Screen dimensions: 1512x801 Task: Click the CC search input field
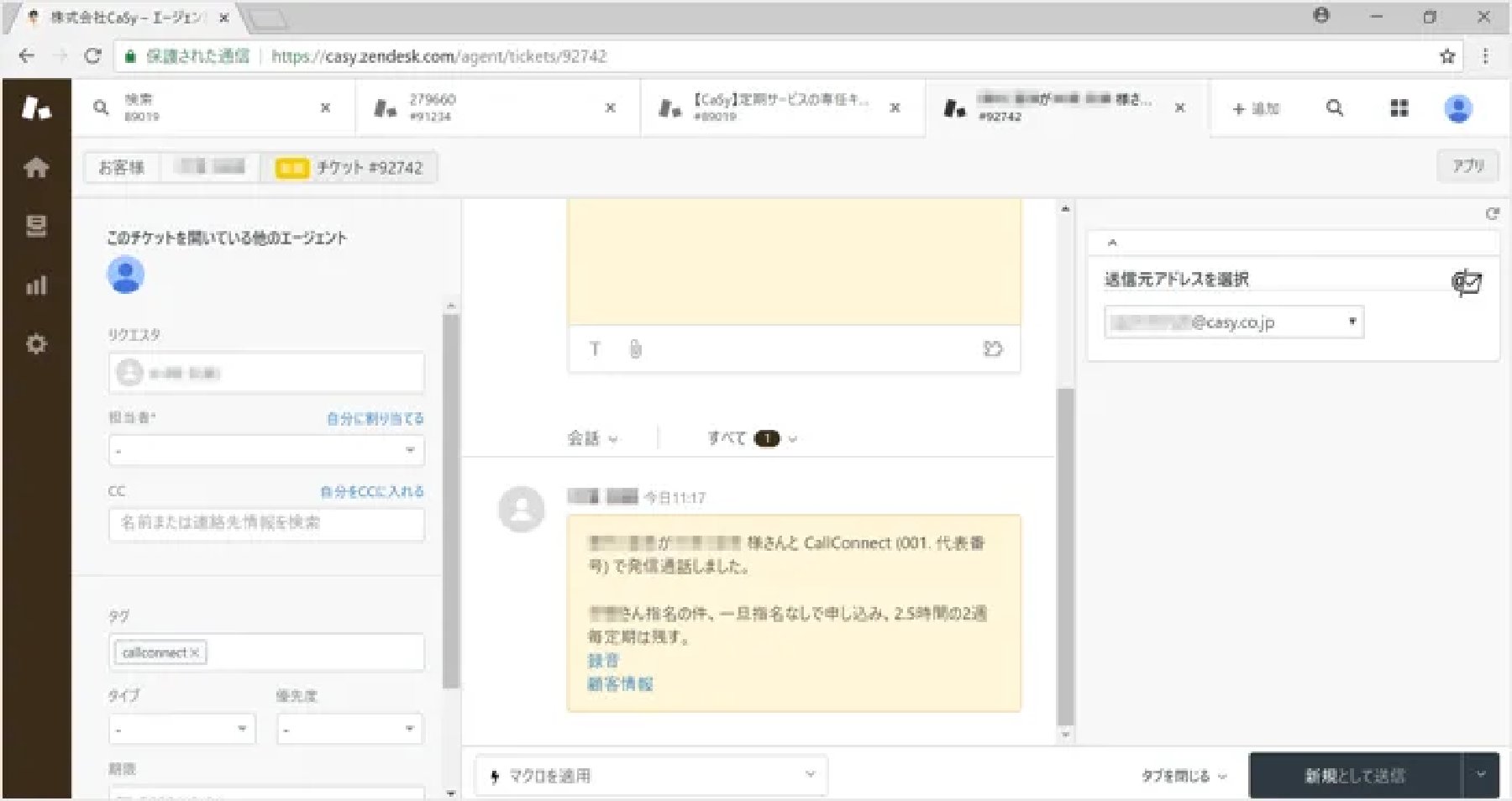[266, 523]
